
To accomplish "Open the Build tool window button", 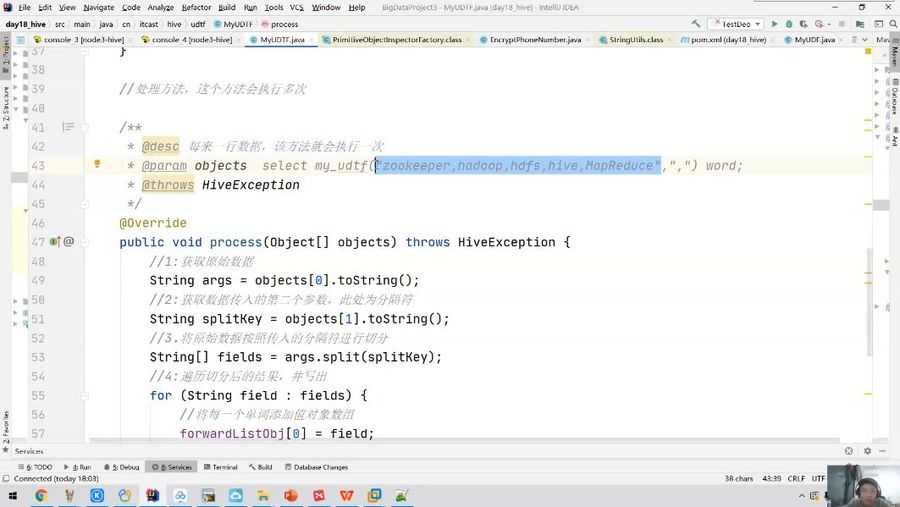I will coord(261,467).
